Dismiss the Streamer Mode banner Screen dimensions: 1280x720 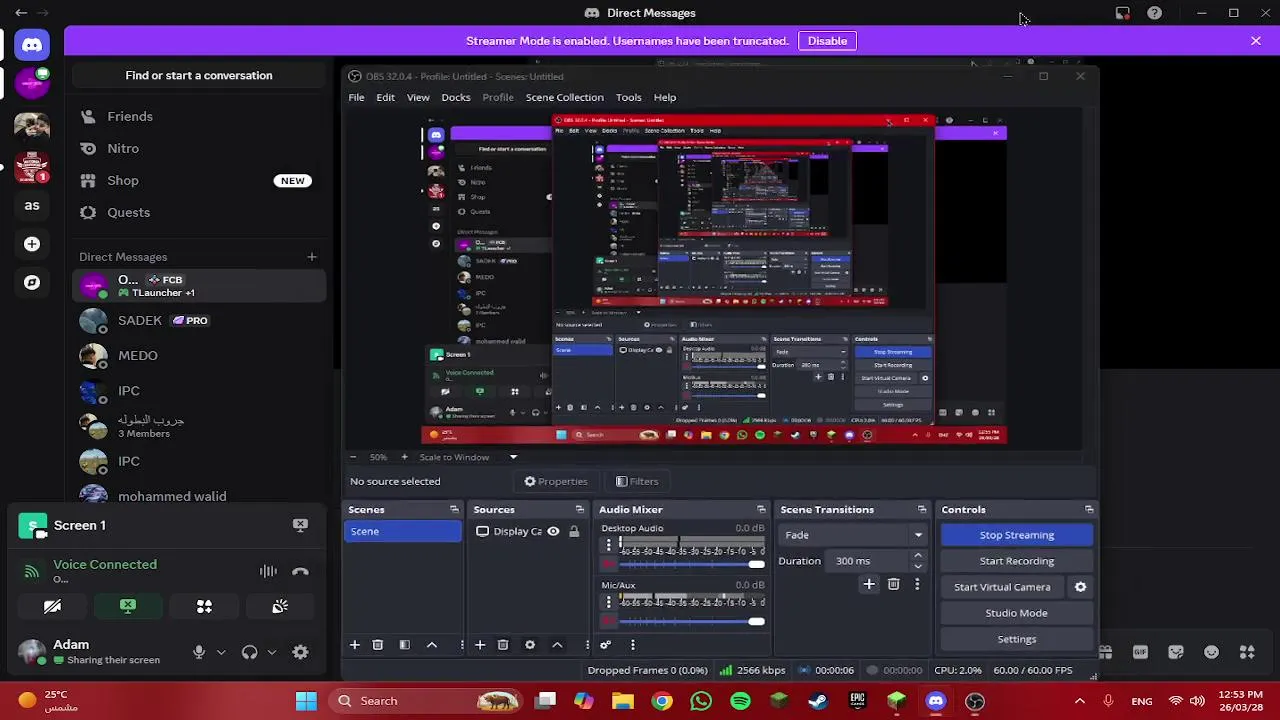pos(1256,41)
